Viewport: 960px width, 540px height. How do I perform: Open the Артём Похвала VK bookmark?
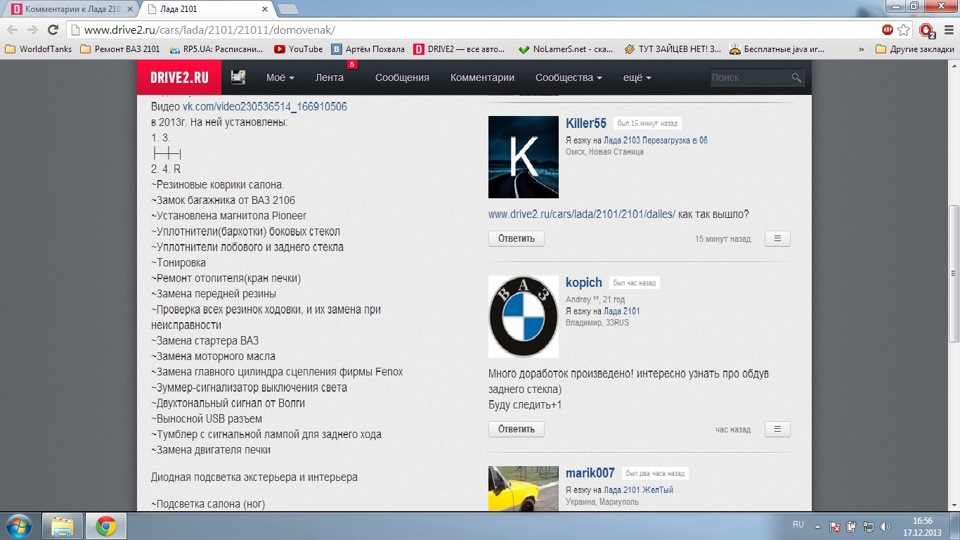point(368,49)
